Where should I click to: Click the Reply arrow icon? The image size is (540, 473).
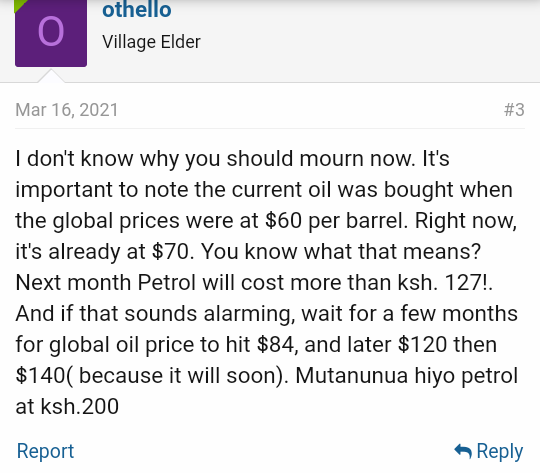point(463,451)
